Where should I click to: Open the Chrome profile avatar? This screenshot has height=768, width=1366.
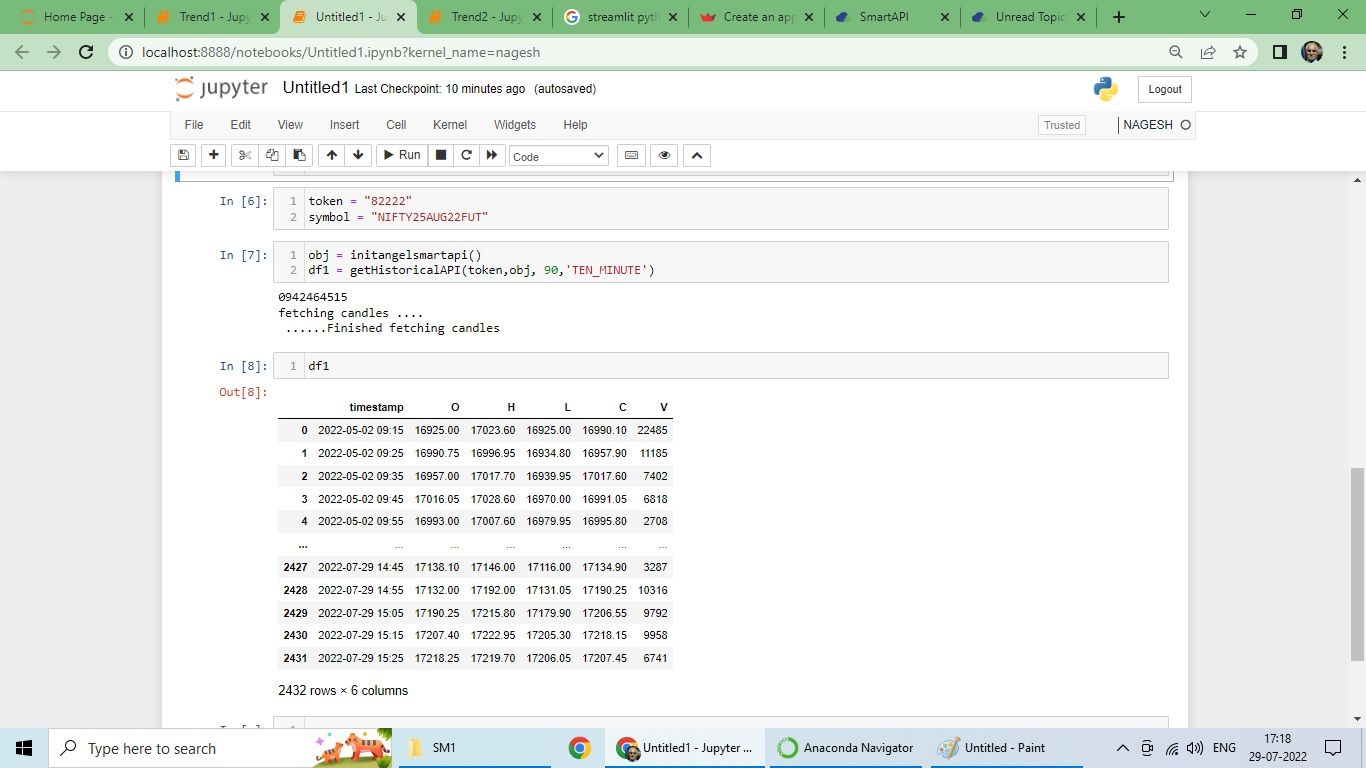[x=1312, y=53]
